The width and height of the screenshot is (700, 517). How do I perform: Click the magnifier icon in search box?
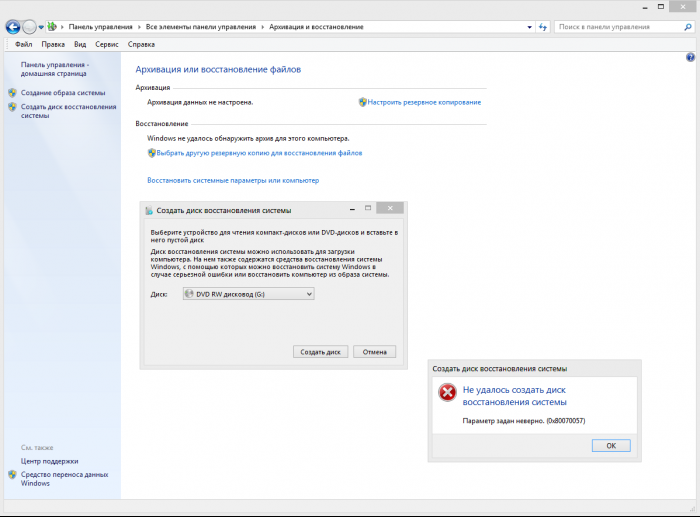tap(686, 27)
